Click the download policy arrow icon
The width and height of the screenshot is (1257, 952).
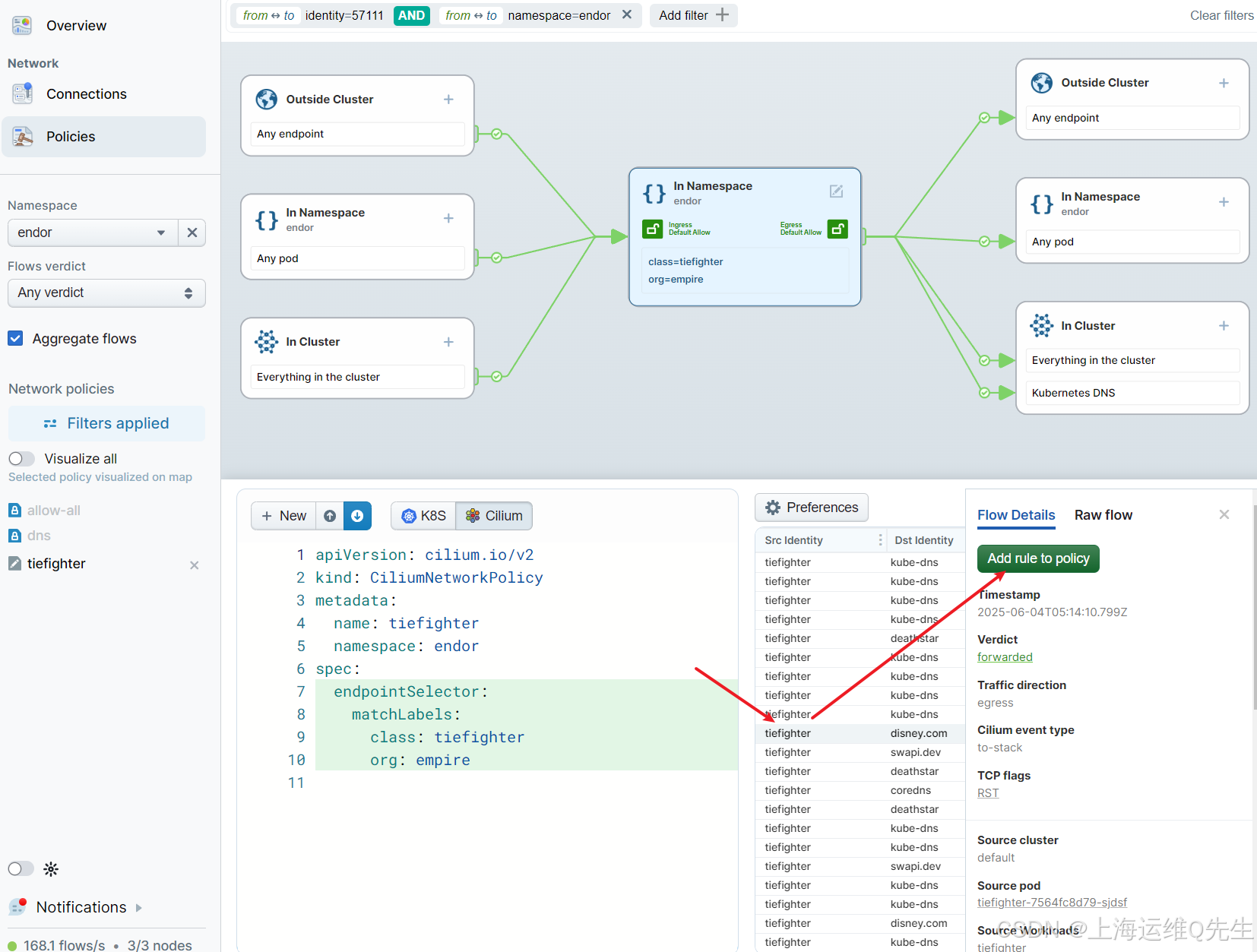pos(357,516)
